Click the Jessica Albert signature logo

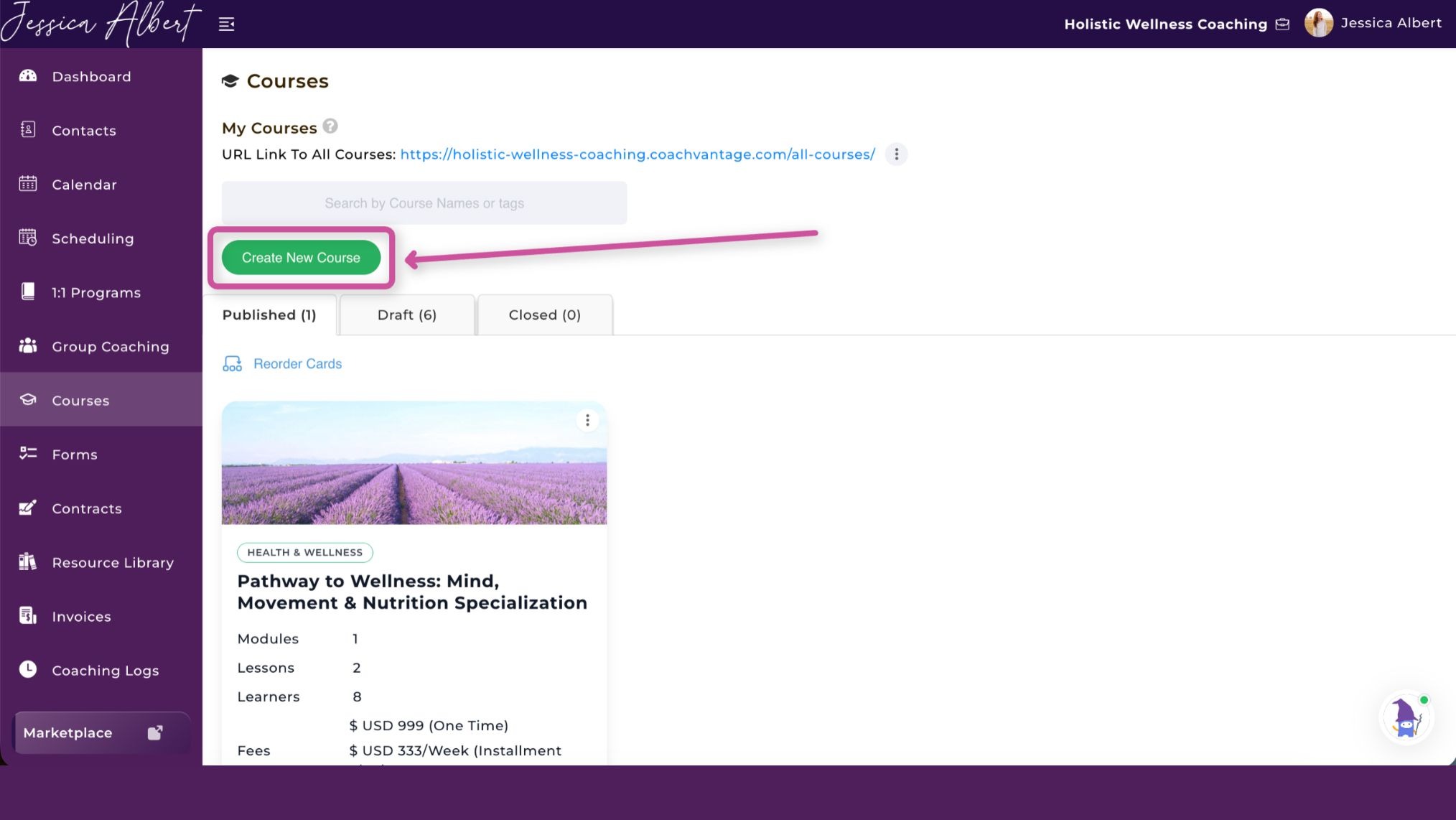(101, 23)
